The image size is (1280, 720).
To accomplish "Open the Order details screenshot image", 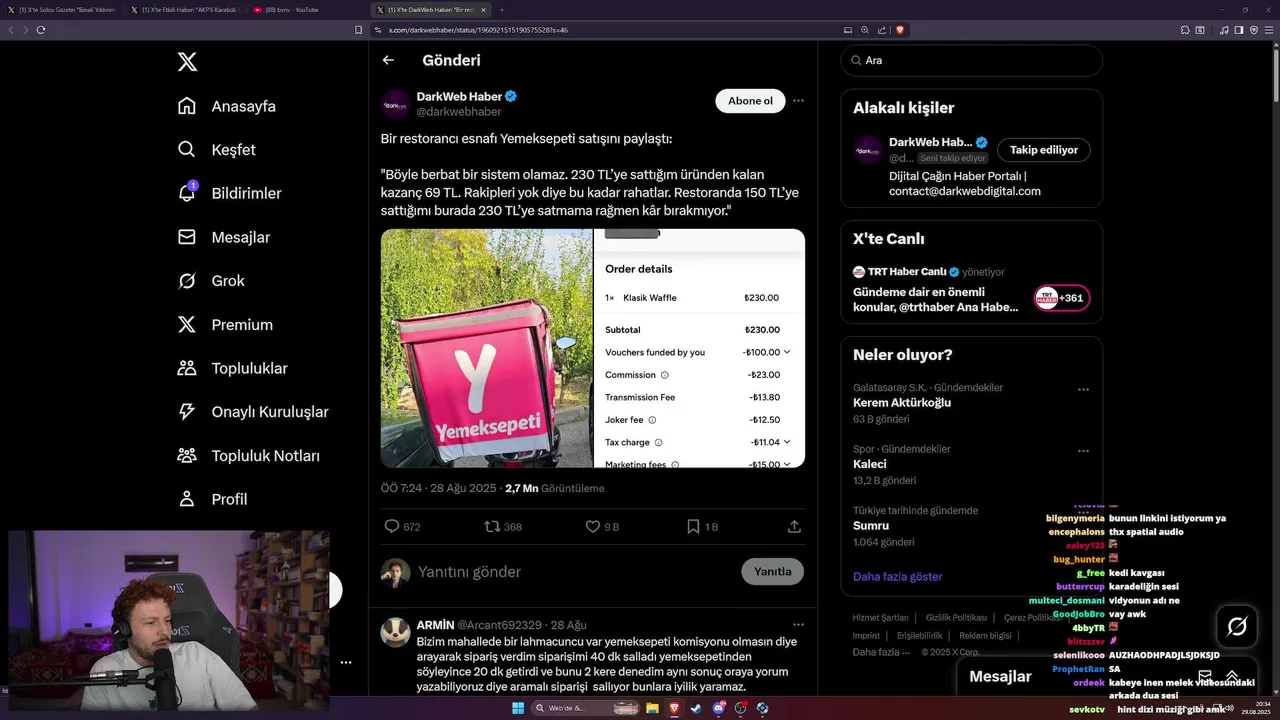I will coord(700,348).
